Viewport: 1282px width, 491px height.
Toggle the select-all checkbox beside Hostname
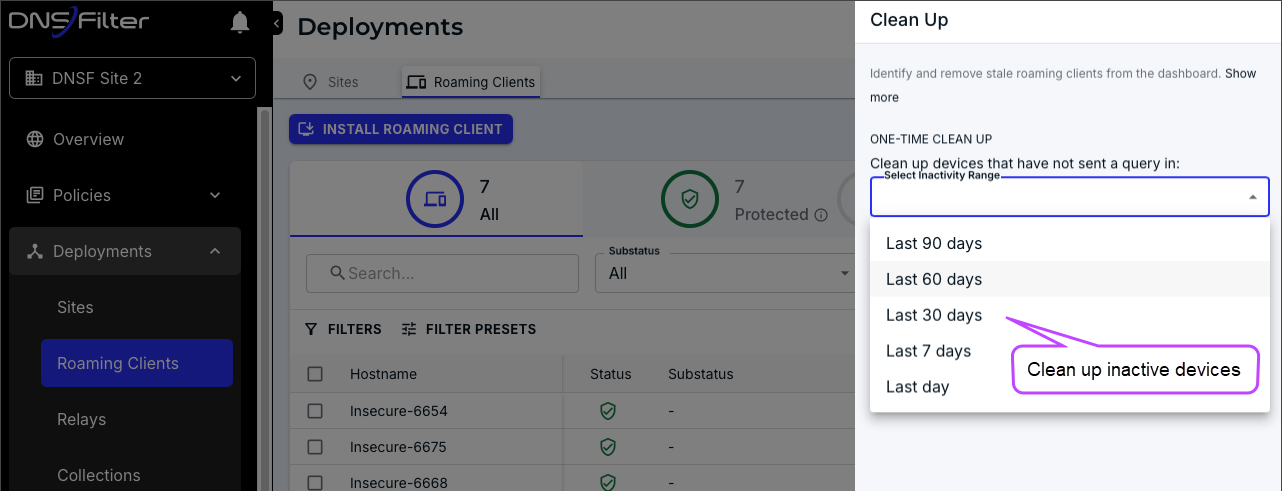(315, 374)
